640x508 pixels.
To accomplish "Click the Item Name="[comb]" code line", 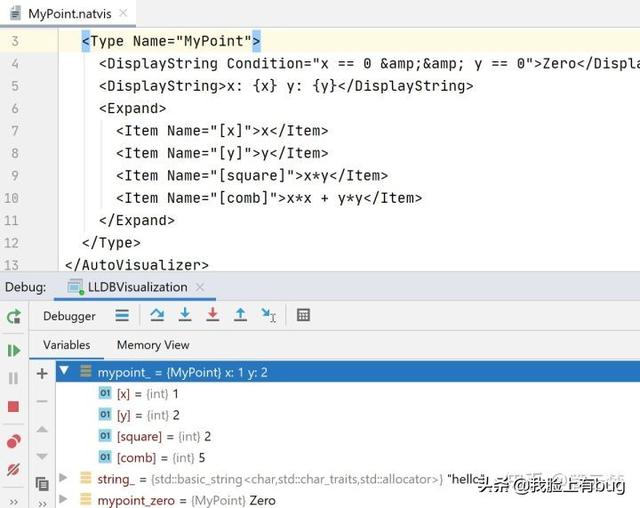I will 269,198.
